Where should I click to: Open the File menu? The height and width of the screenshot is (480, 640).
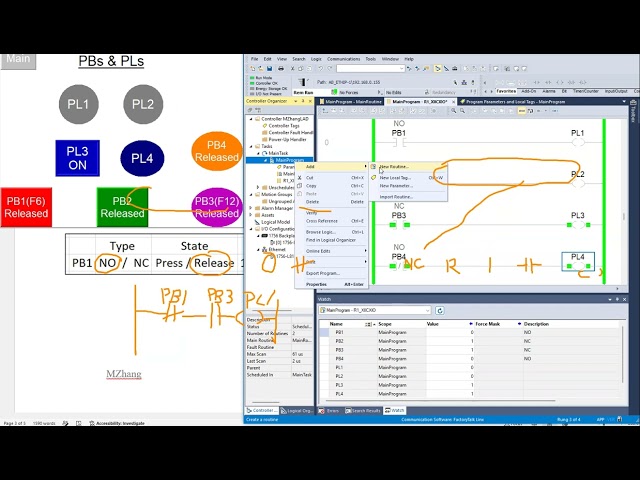(255, 59)
